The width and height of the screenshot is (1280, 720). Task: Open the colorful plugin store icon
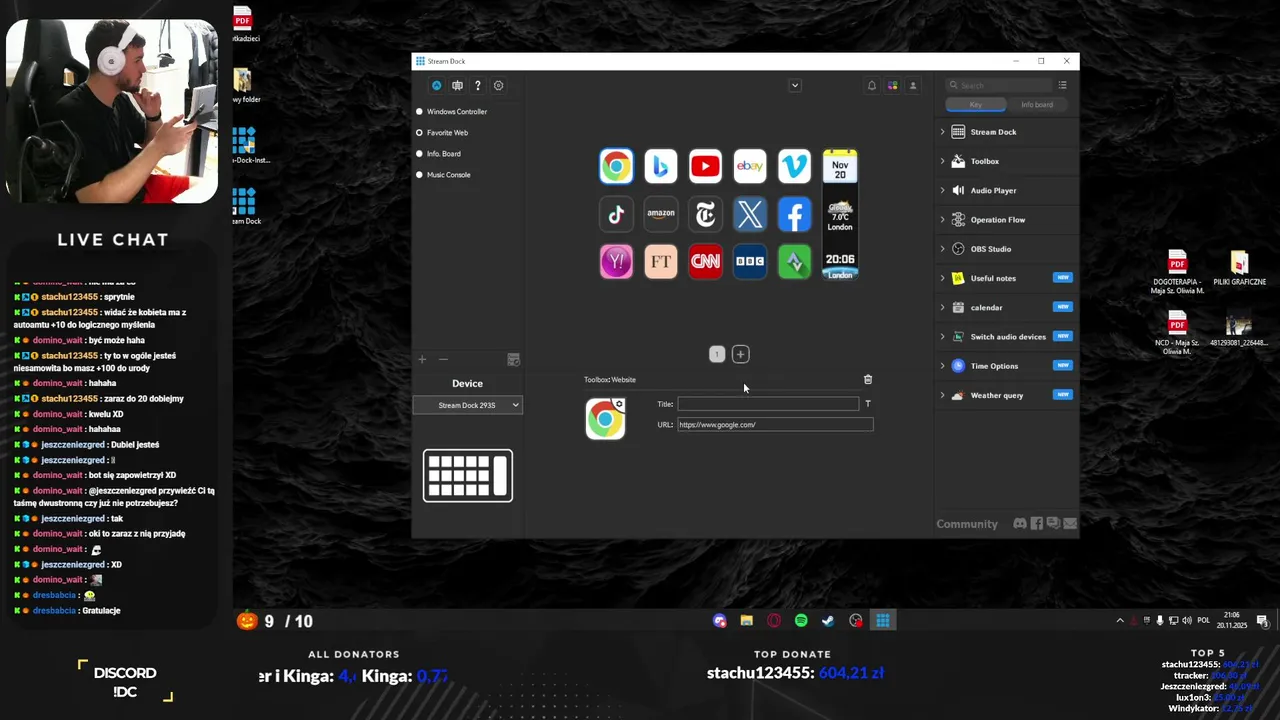892,86
